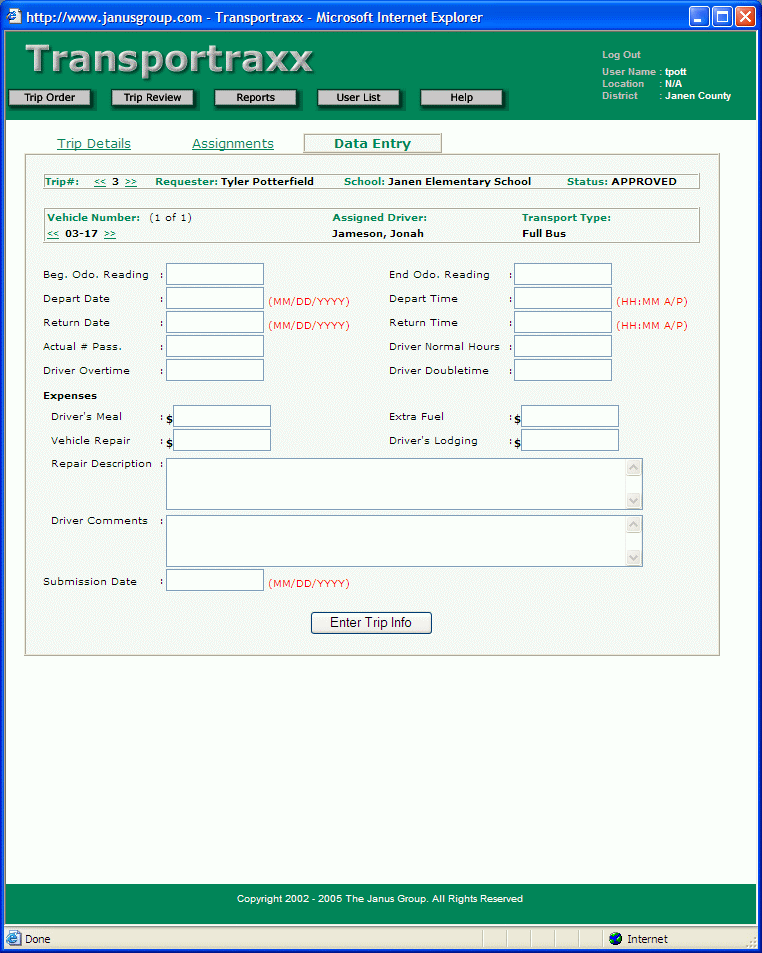
Task: Switch to the Trip Details tab
Action: [94, 143]
